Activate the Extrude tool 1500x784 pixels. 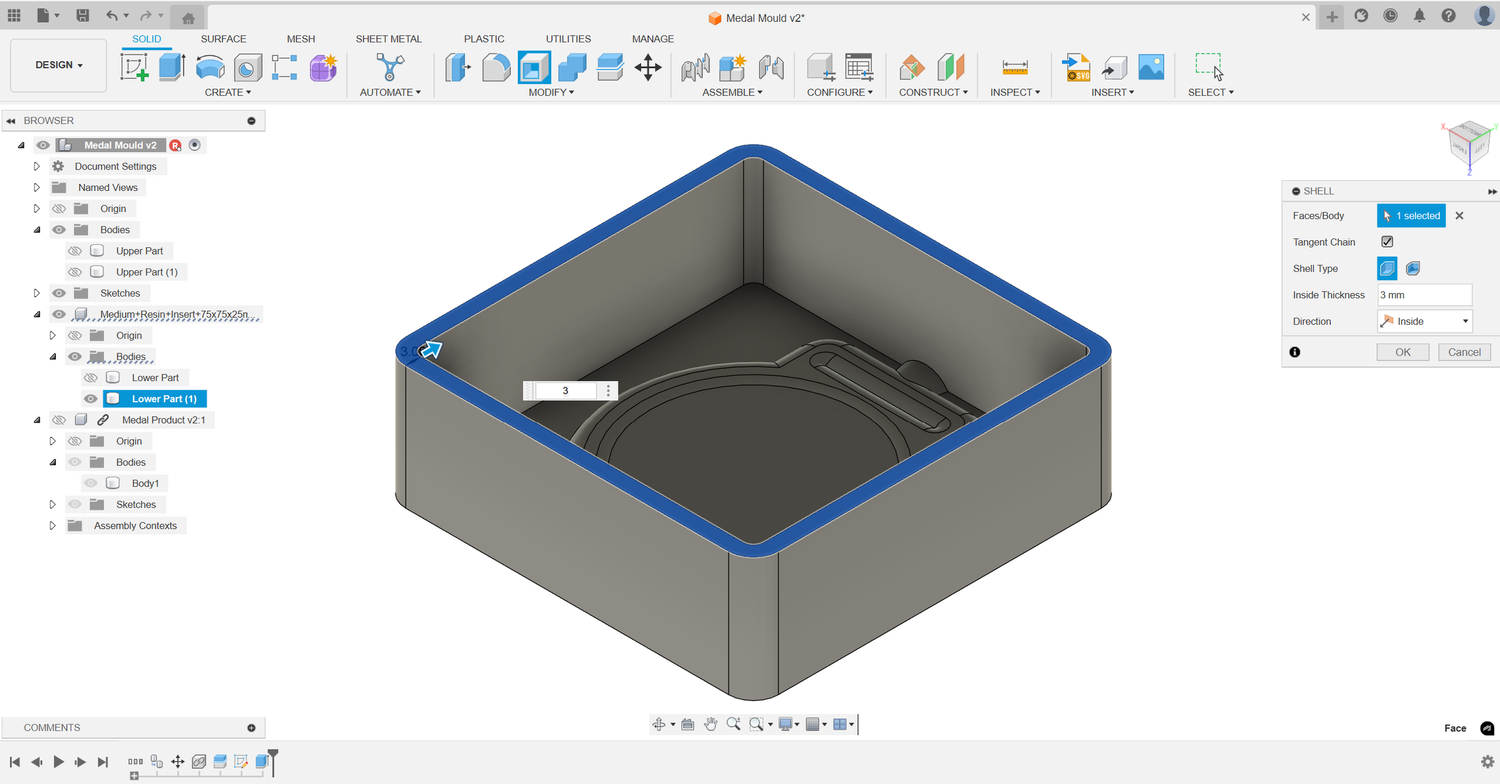pyautogui.click(x=172, y=67)
